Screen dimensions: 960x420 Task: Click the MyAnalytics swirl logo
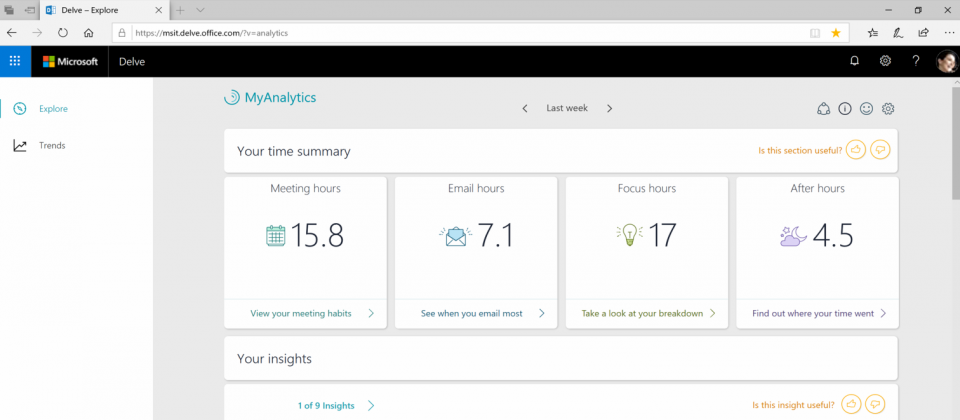(x=231, y=97)
